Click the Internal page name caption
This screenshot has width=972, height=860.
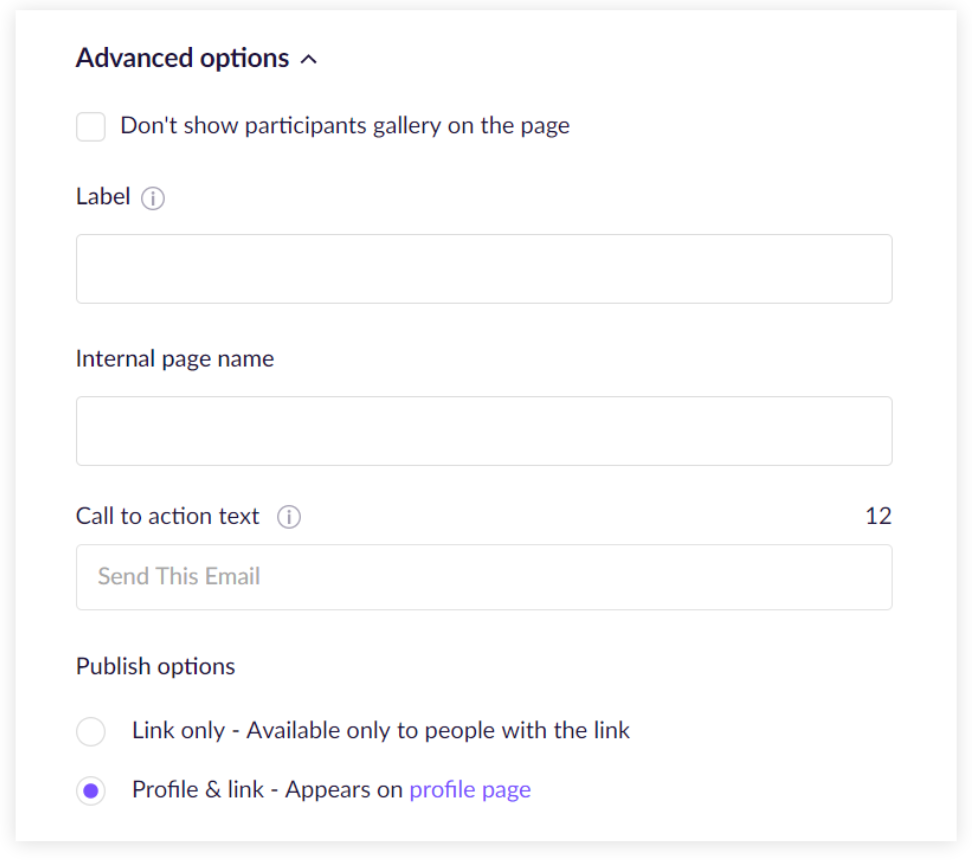click(x=175, y=359)
